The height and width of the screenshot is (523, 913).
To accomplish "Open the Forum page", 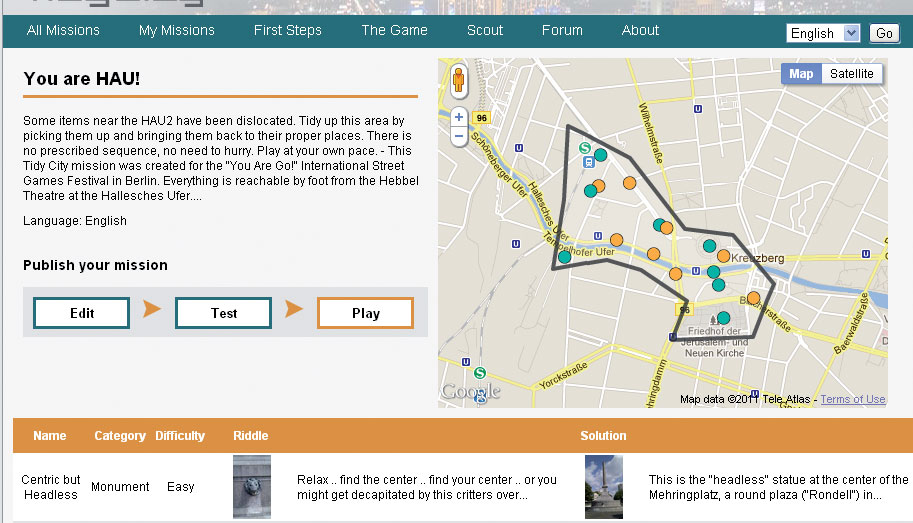I will pos(562,30).
